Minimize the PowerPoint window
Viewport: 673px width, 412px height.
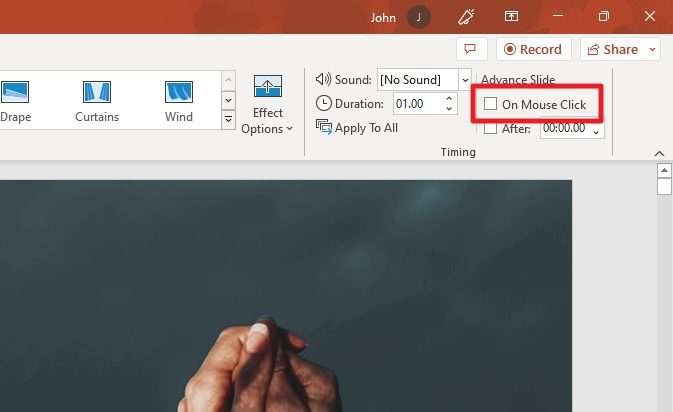(x=558, y=16)
